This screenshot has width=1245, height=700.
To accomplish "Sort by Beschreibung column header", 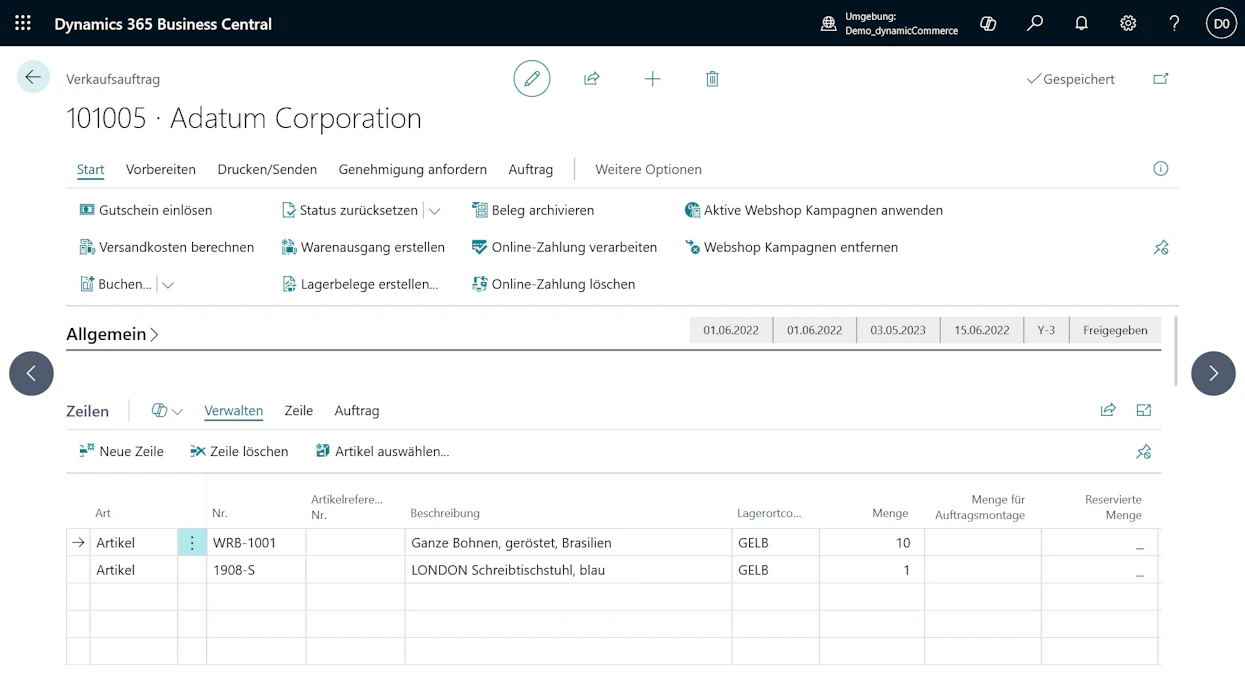I will pos(445,513).
